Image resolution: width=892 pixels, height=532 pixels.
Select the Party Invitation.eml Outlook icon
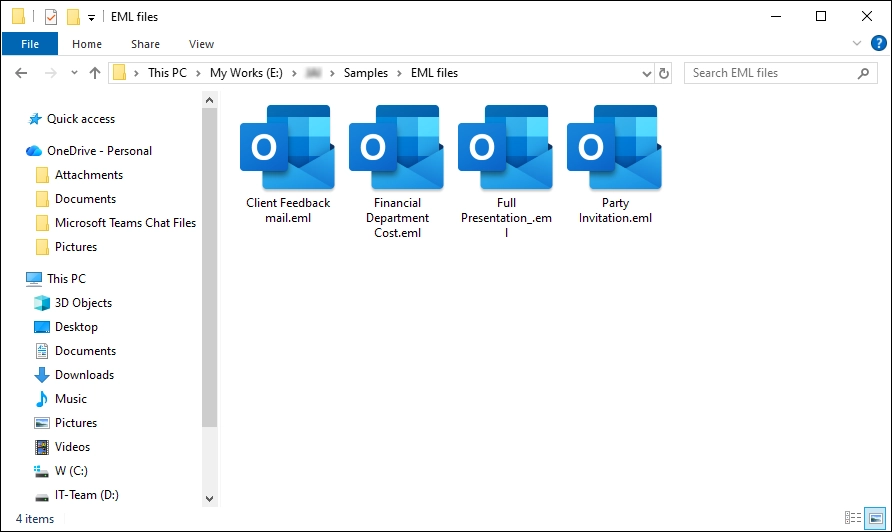click(x=615, y=147)
